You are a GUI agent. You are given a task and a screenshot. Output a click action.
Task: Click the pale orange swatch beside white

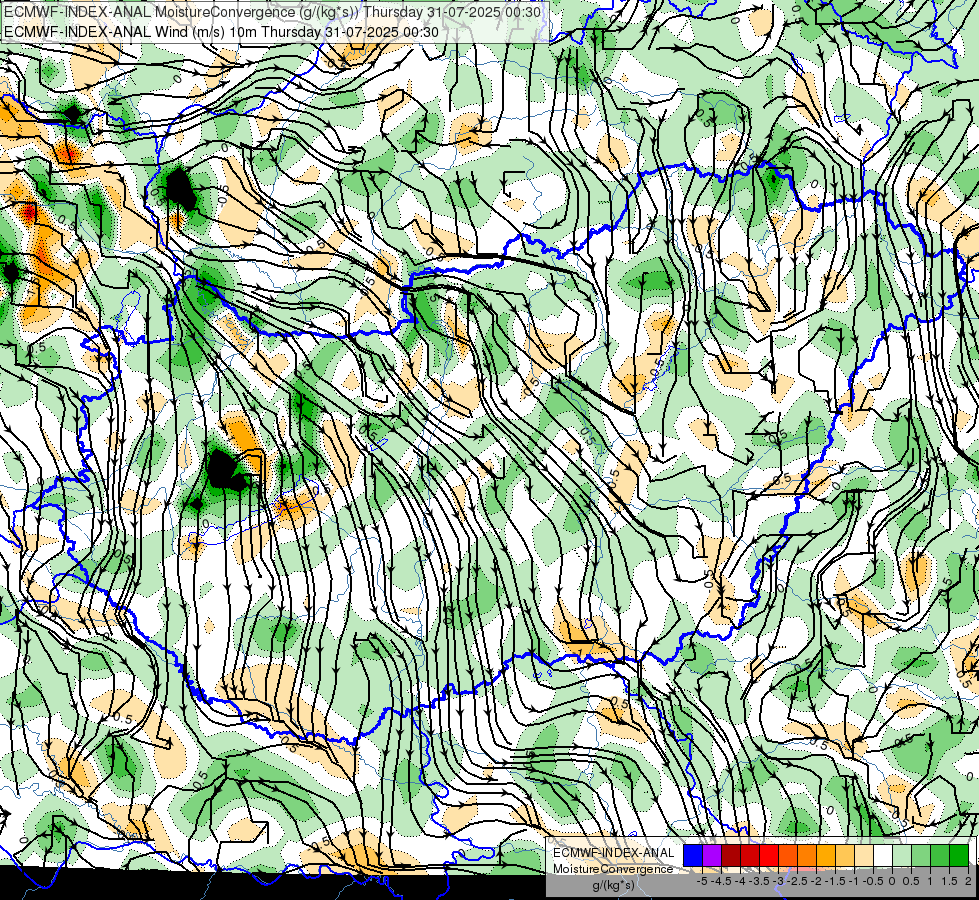(x=864, y=855)
